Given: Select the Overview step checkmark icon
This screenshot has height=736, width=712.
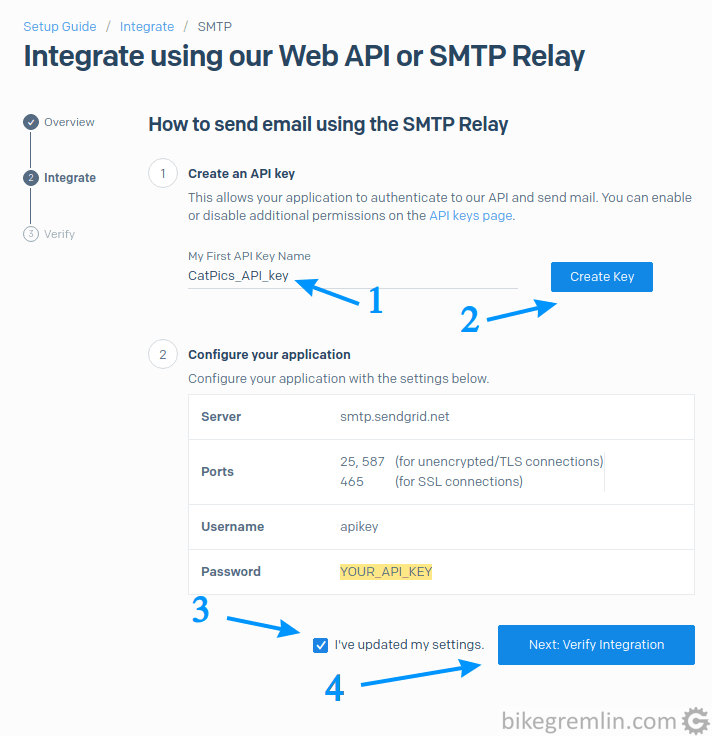Looking at the screenshot, I should [x=31, y=122].
